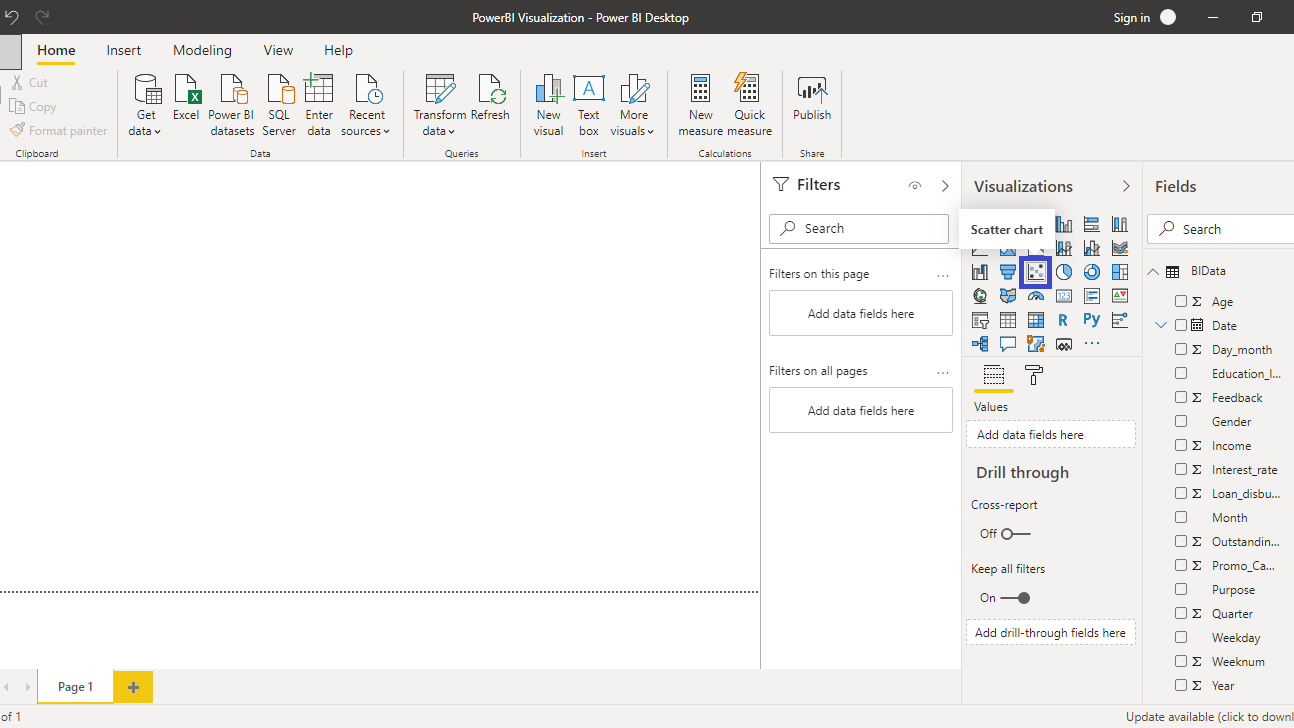The image size is (1294, 728).
Task: Choose the Multi-row card visual
Action: pos(1092,296)
